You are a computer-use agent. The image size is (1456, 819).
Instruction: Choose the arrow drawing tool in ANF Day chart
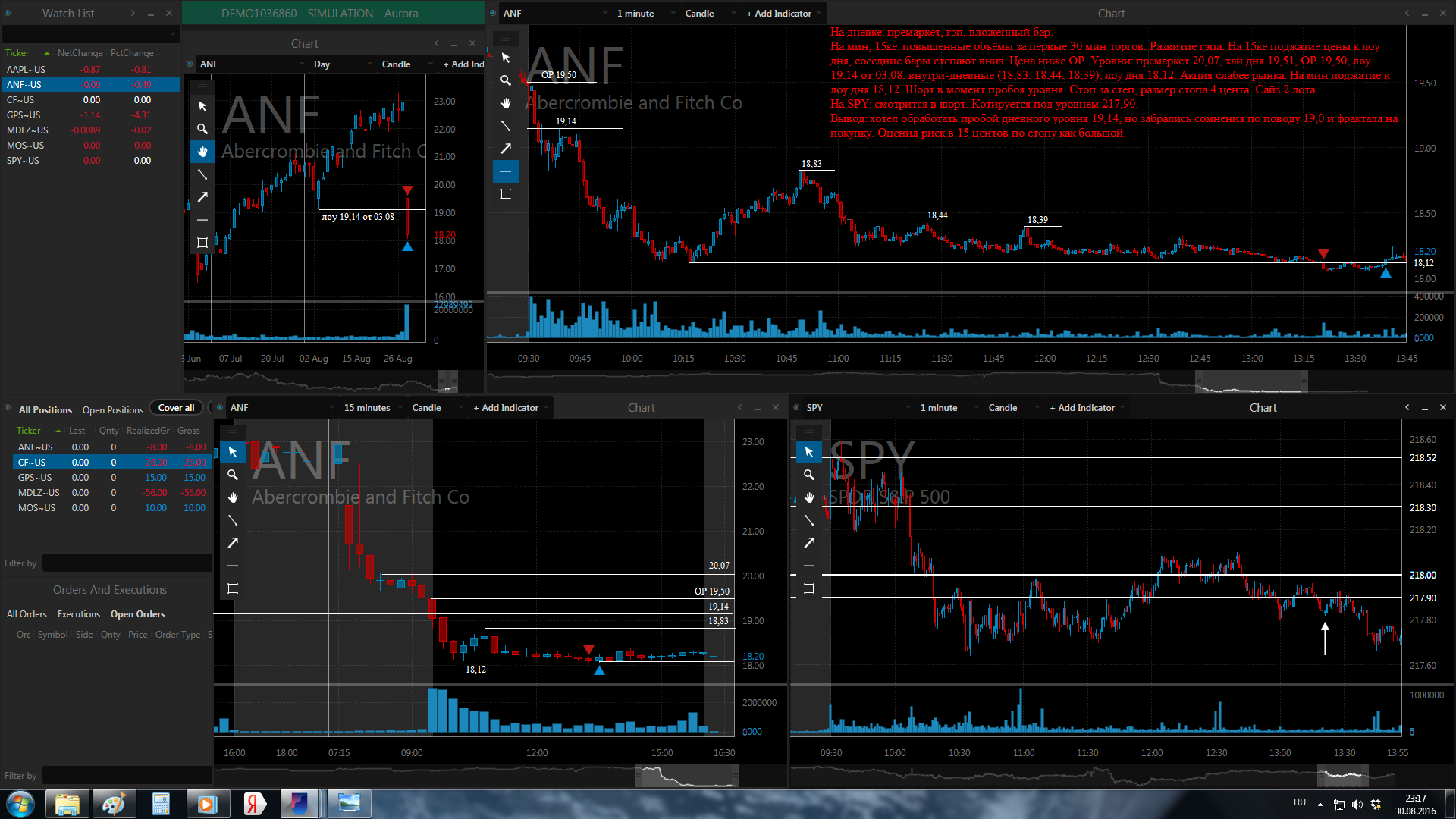click(x=202, y=197)
